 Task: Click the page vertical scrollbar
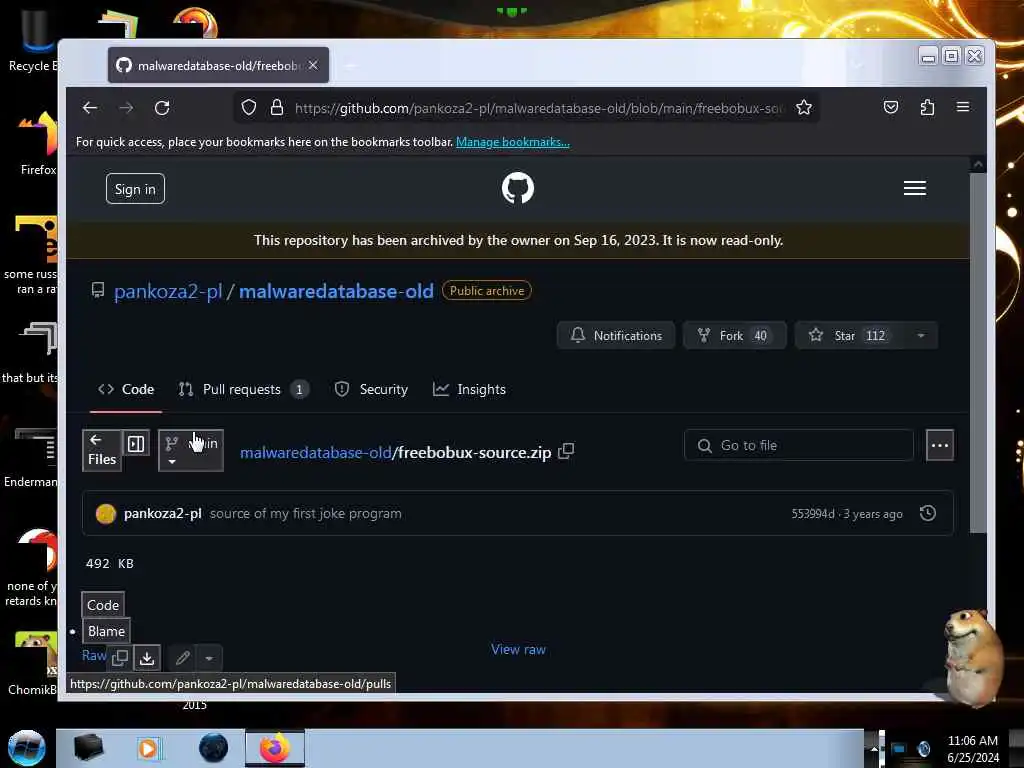click(x=978, y=353)
